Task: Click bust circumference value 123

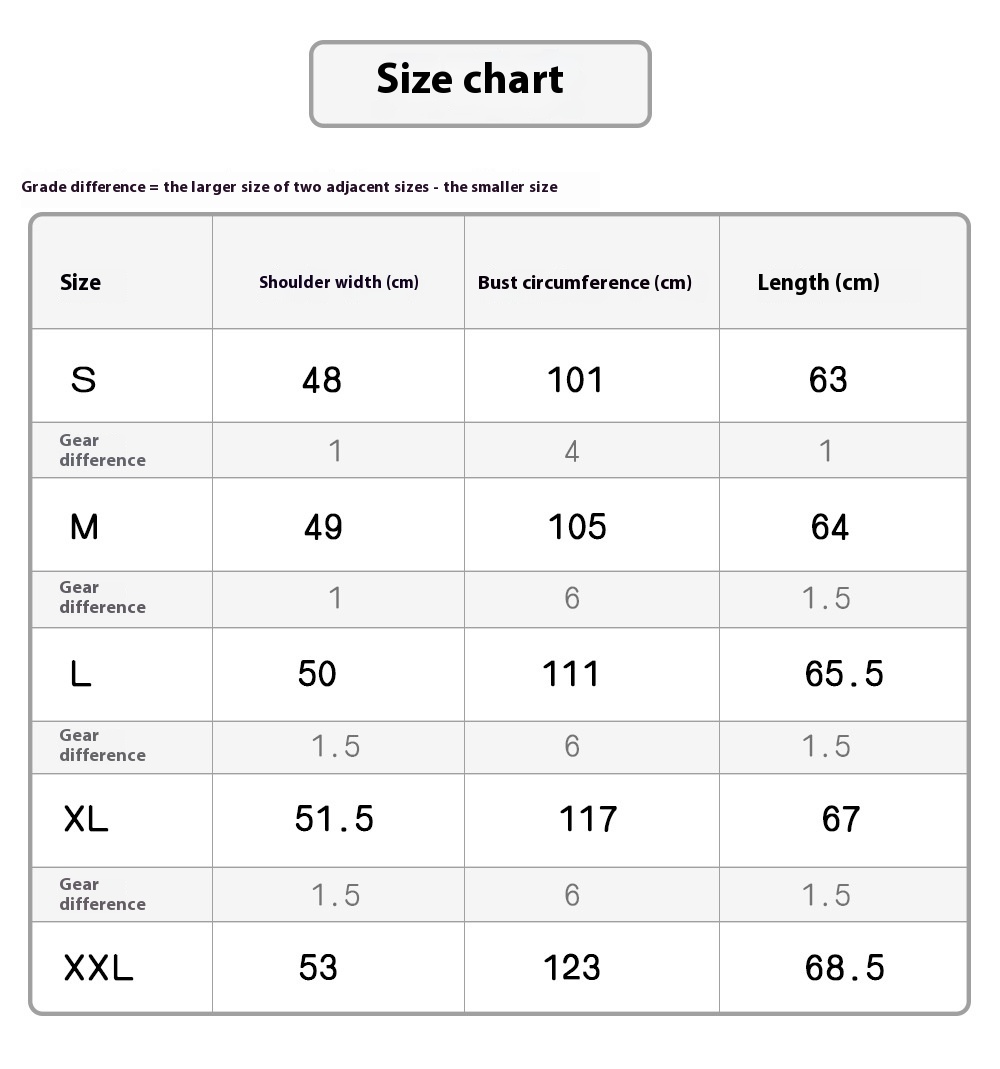Action: [572, 967]
